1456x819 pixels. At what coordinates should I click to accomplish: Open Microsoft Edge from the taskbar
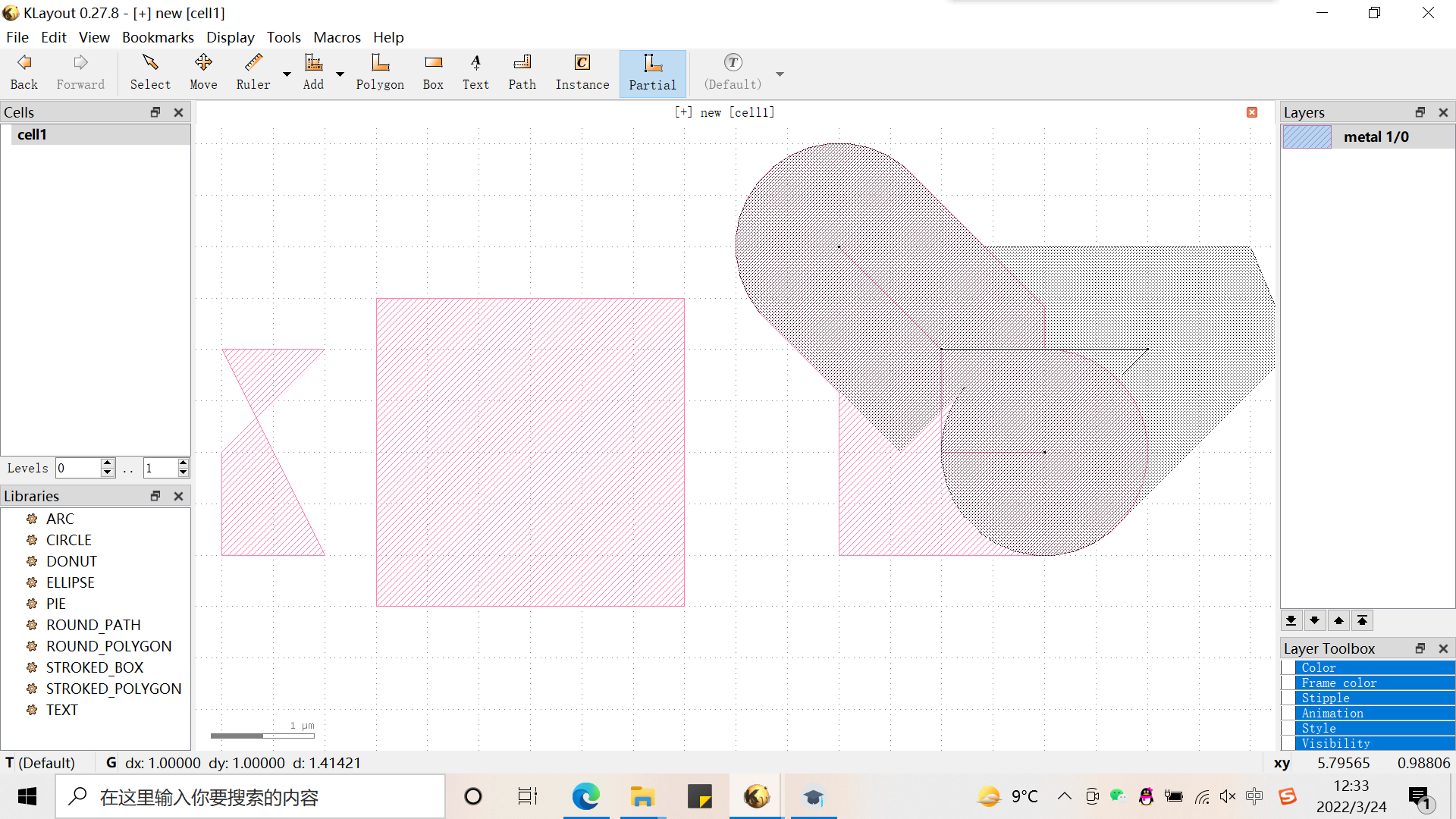[x=585, y=797]
